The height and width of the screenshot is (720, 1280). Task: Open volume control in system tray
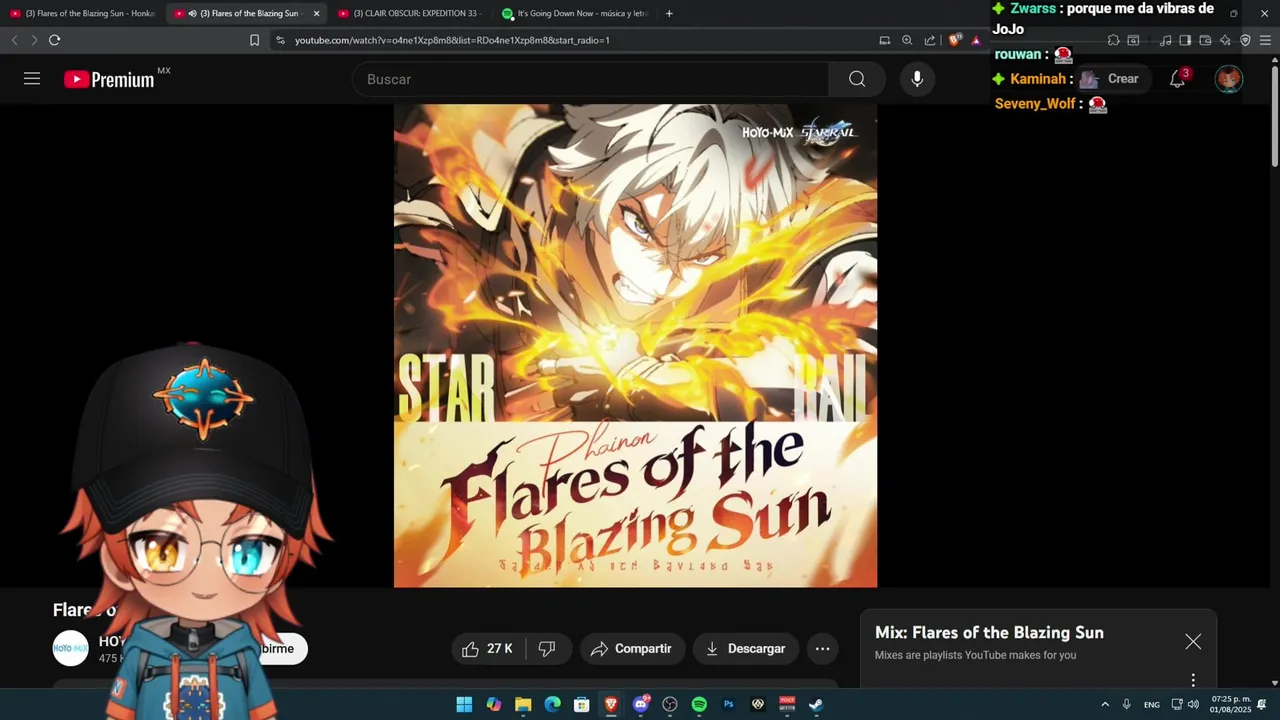coord(1193,704)
